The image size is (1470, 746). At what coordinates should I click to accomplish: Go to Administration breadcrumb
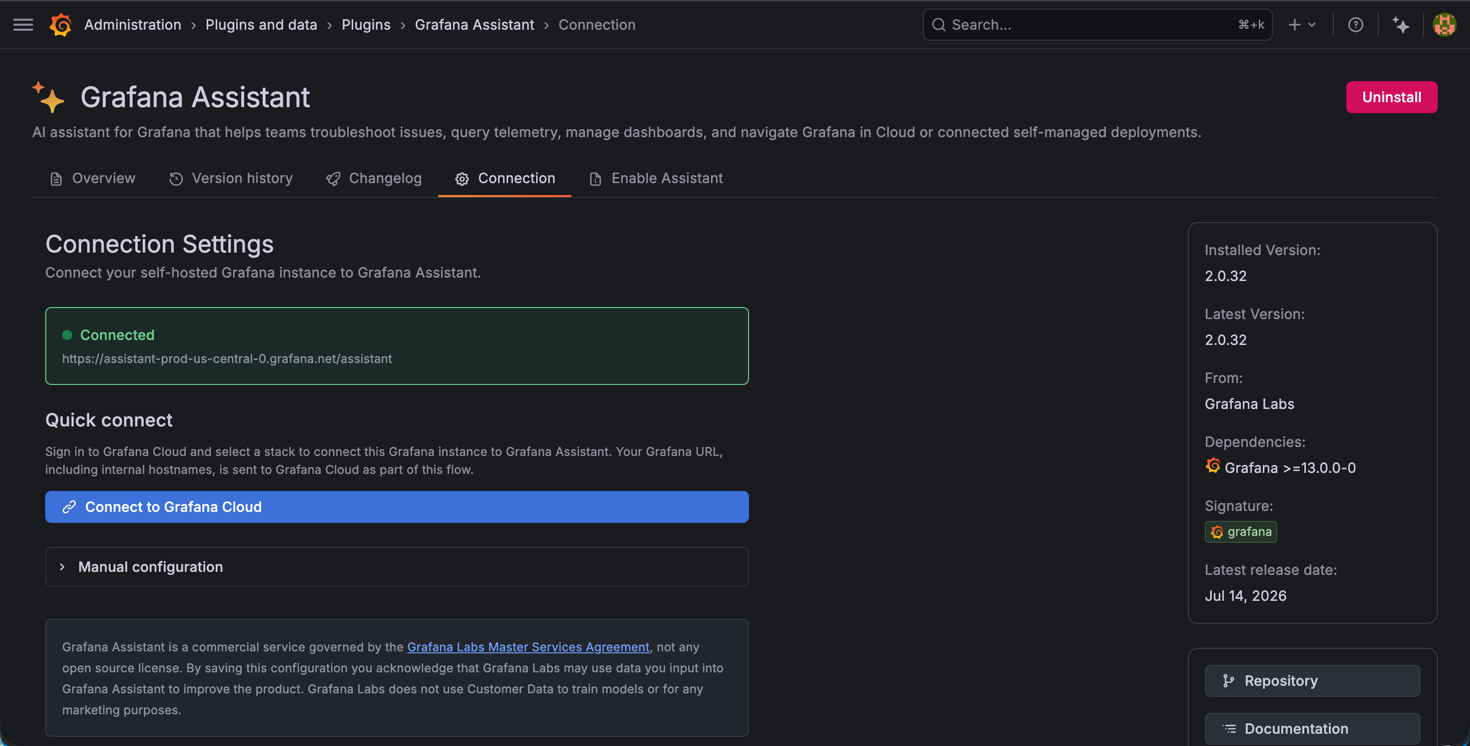click(133, 25)
